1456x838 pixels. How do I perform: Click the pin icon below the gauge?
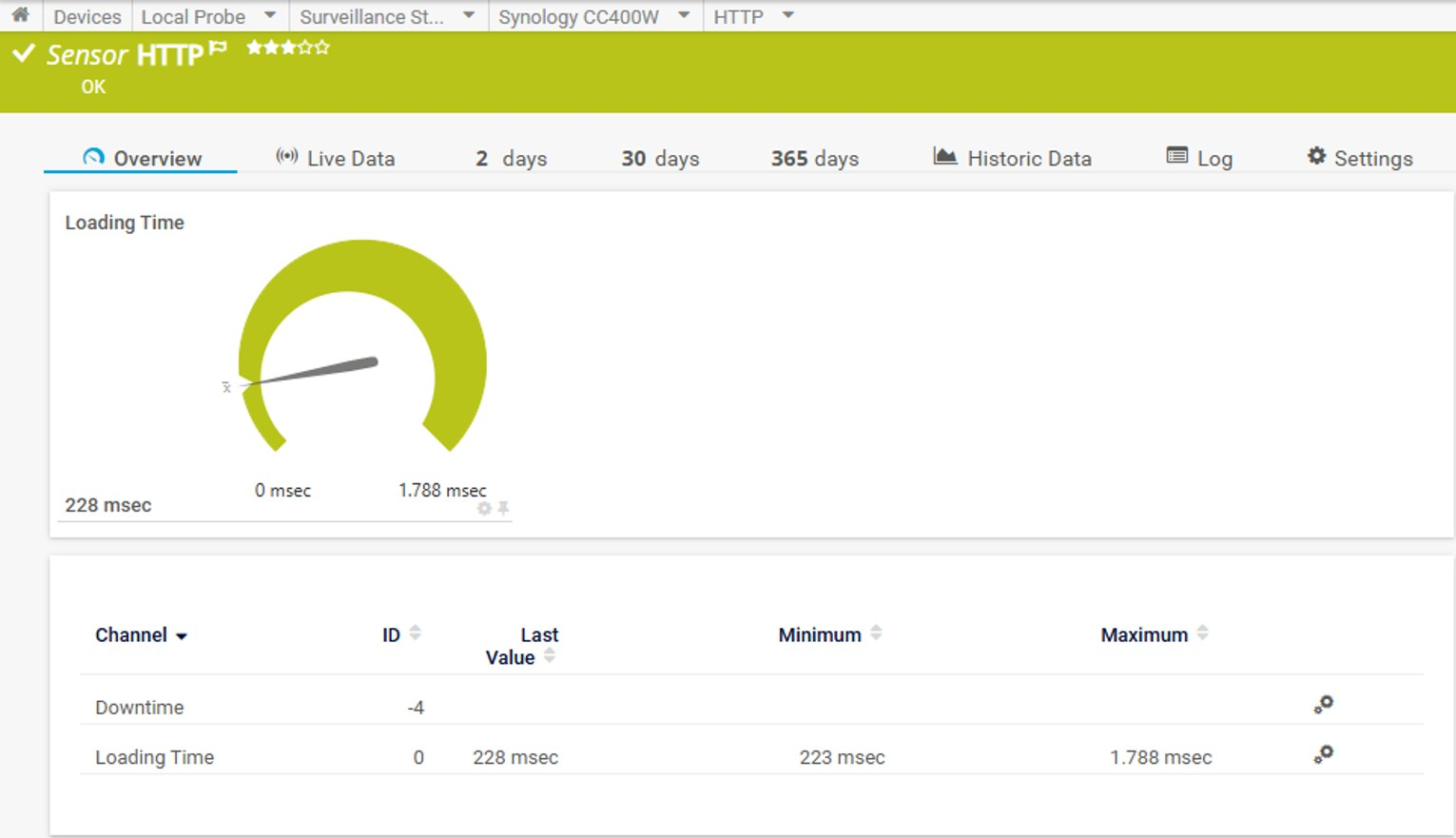click(x=503, y=509)
